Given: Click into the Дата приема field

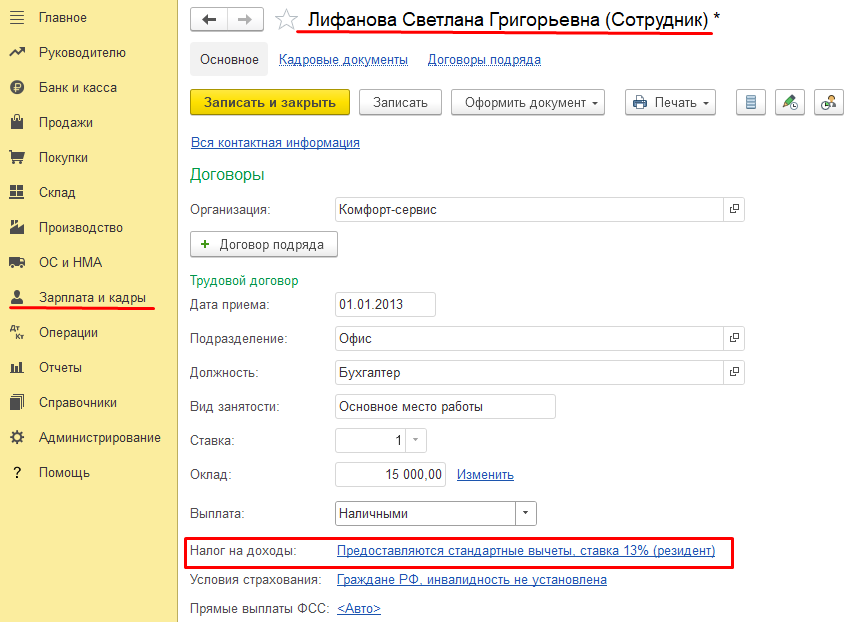Looking at the screenshot, I should pos(385,304).
